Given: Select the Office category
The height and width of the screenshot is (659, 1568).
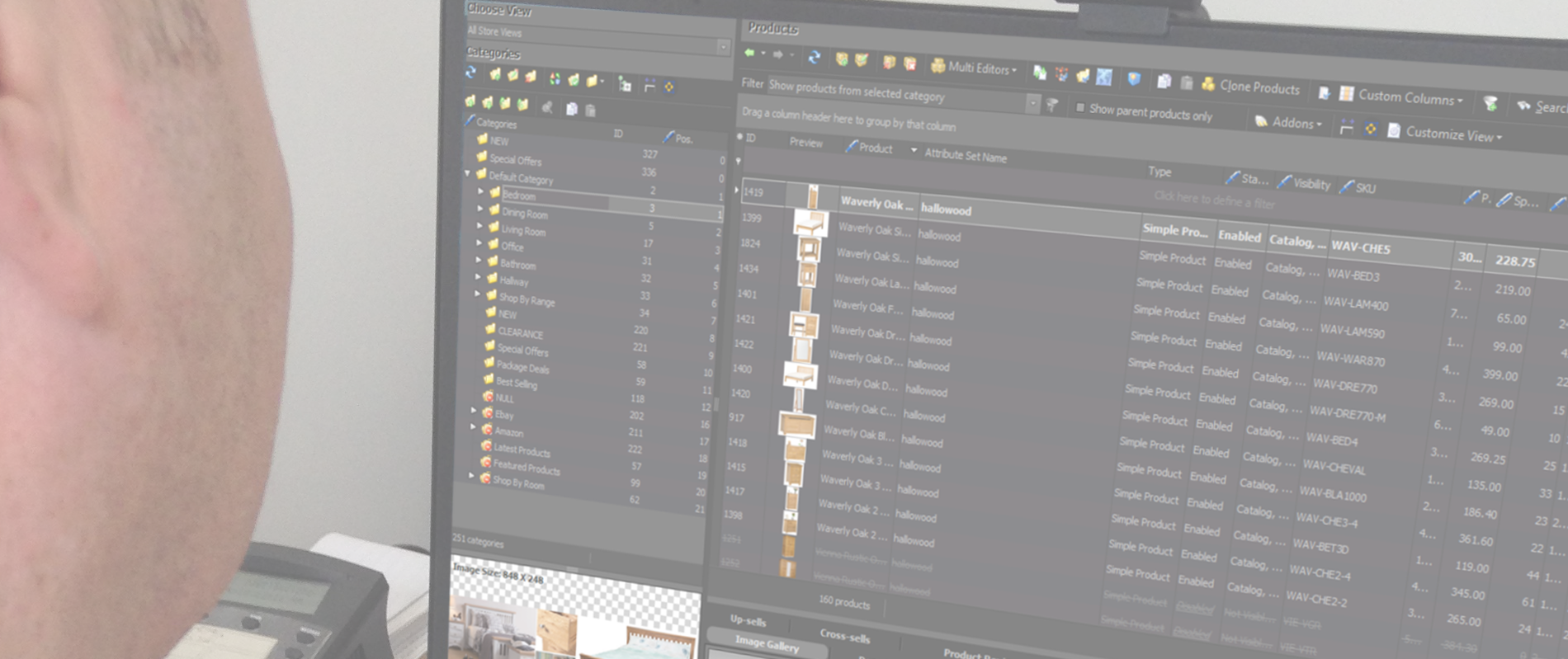Looking at the screenshot, I should click(x=512, y=247).
